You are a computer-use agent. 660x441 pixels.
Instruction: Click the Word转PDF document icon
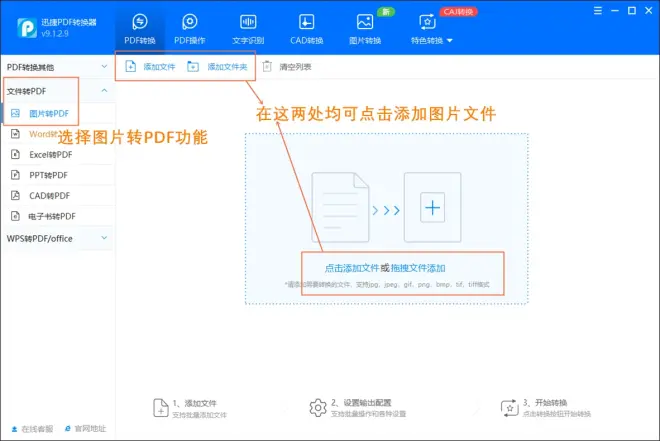[16, 134]
